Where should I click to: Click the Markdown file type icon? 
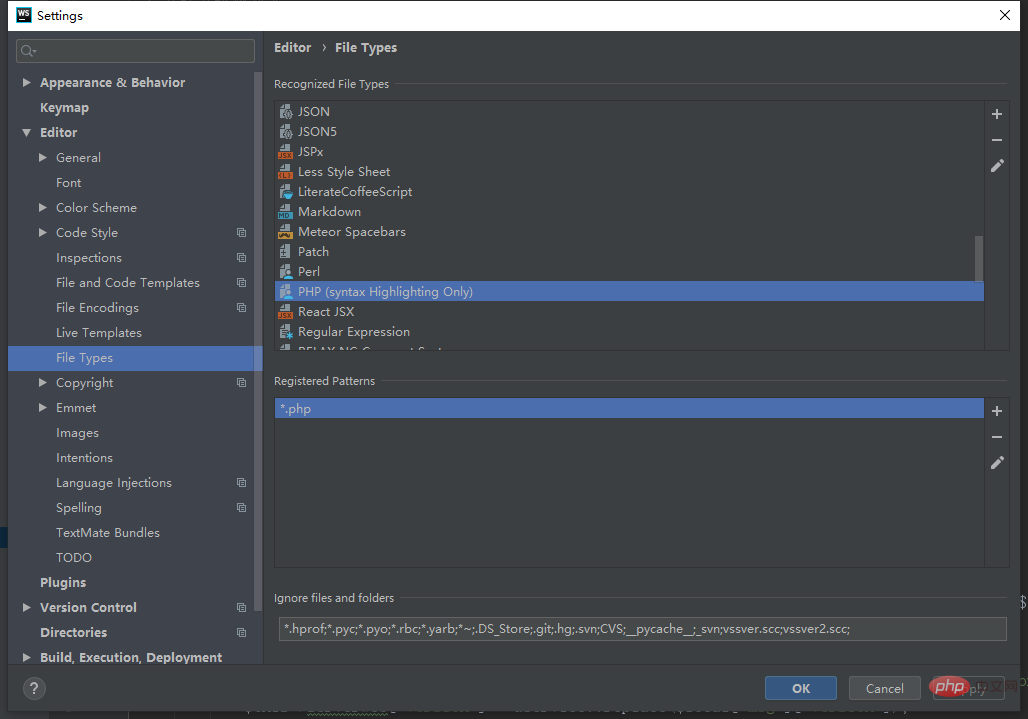pyautogui.click(x=285, y=212)
